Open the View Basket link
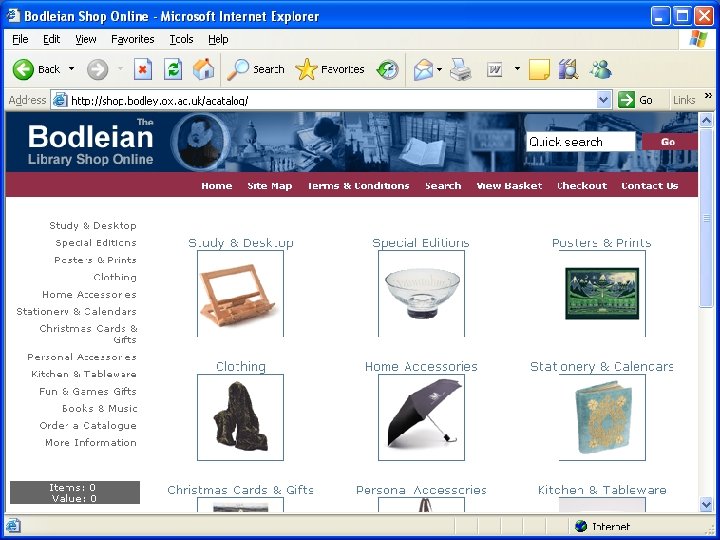720x540 pixels. tap(509, 186)
